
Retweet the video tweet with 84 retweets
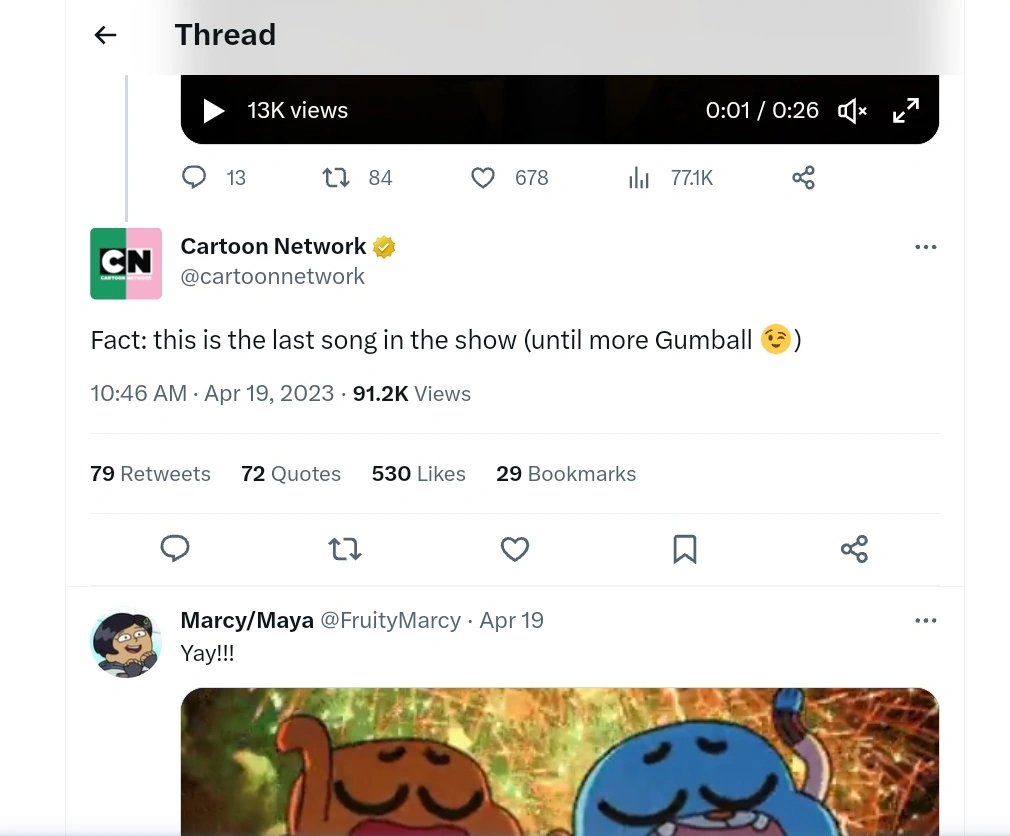coord(336,178)
